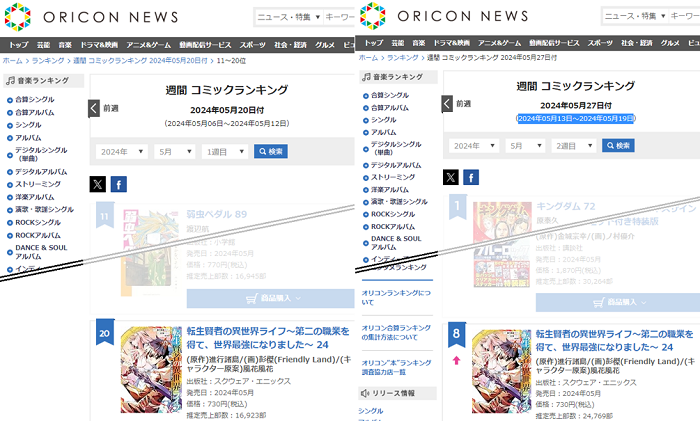700x421 pixels.
Task: Click 検索 search button beside 2週目
Action: [x=618, y=145]
